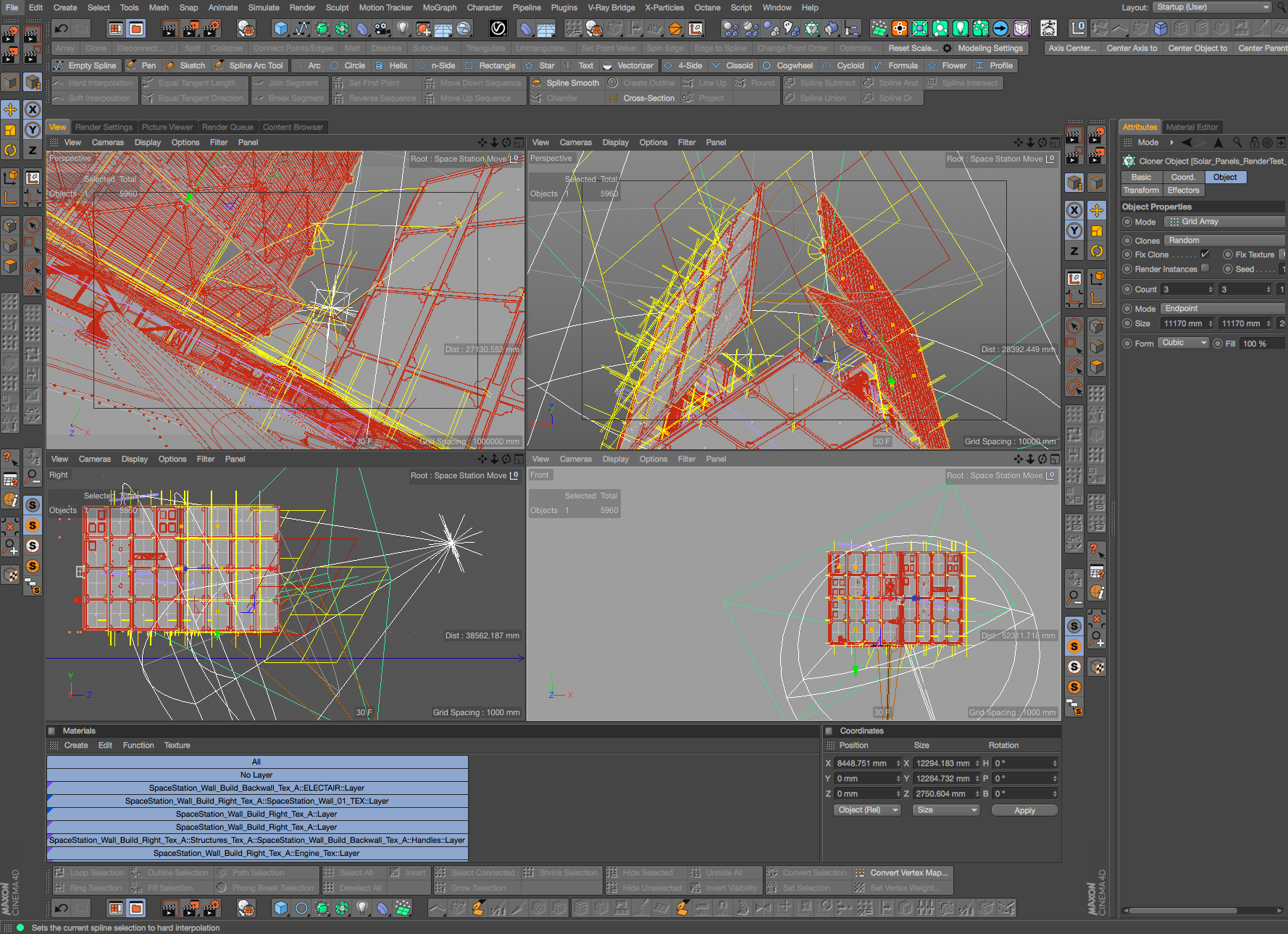The image size is (1288, 934).
Task: Select the ELECTAIR::Layer row in Materials
Action: click(x=257, y=788)
